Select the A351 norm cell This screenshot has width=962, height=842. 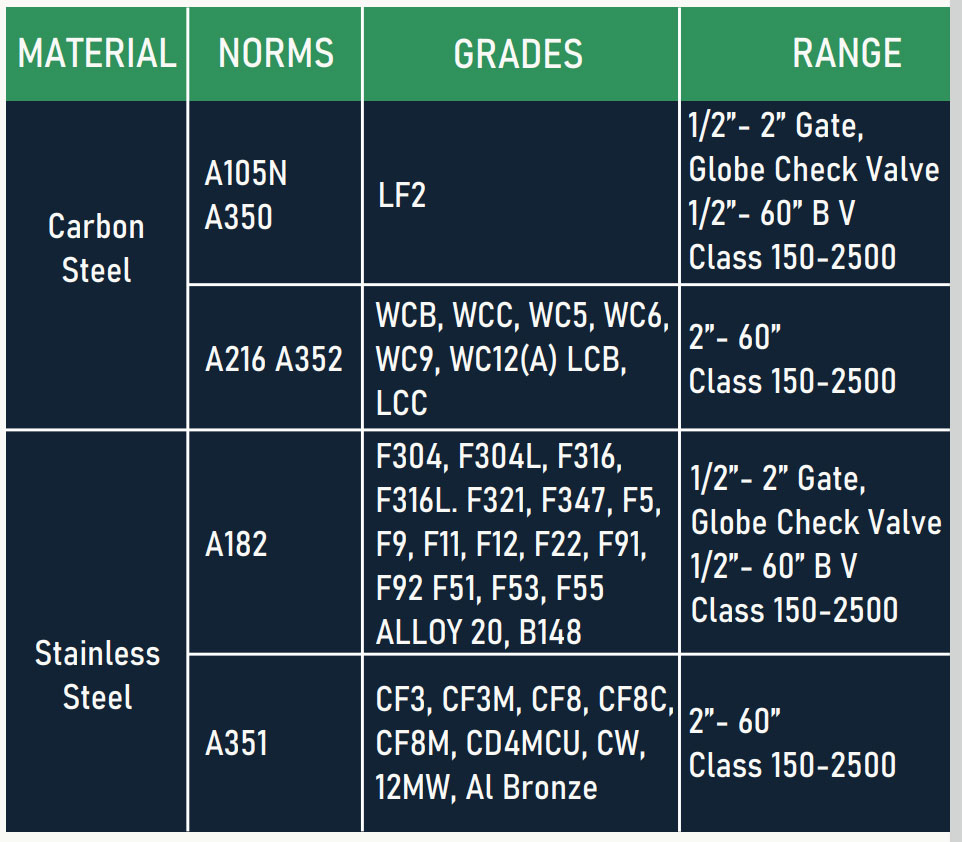(237, 744)
